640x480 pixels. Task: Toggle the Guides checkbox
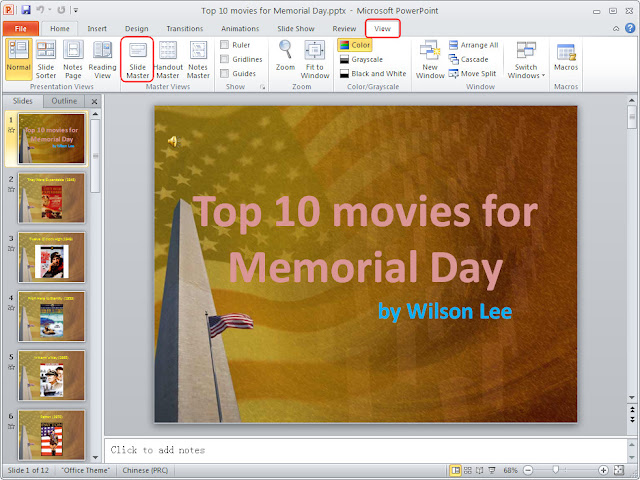click(x=224, y=73)
